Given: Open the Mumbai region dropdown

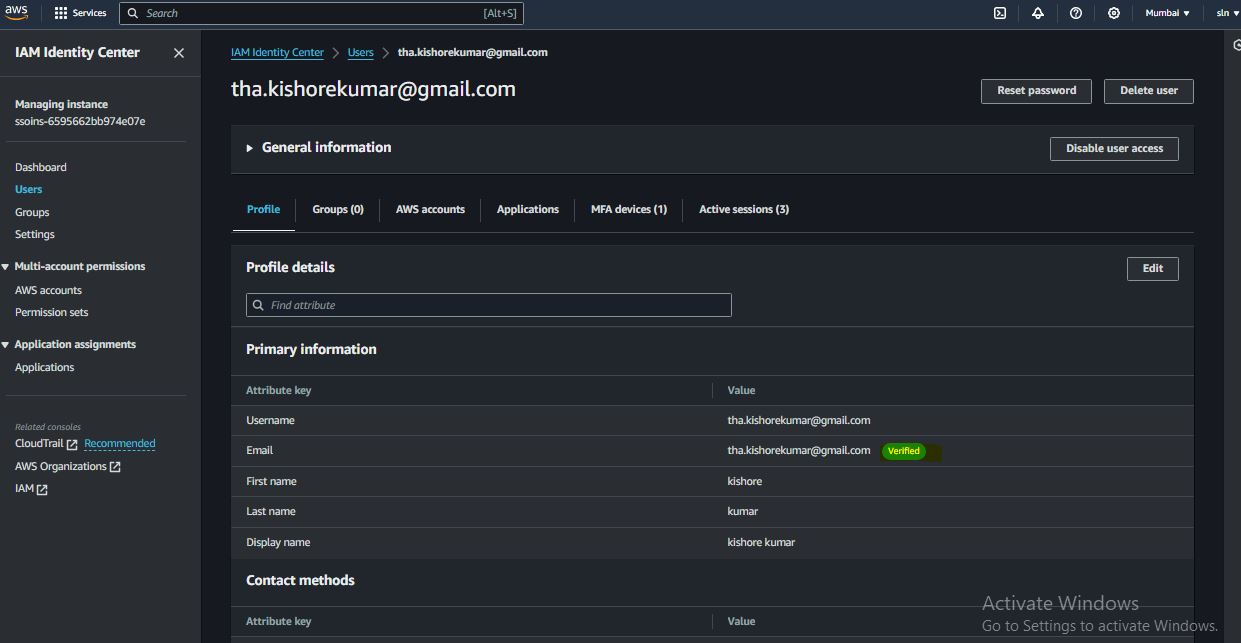Looking at the screenshot, I should [1166, 13].
